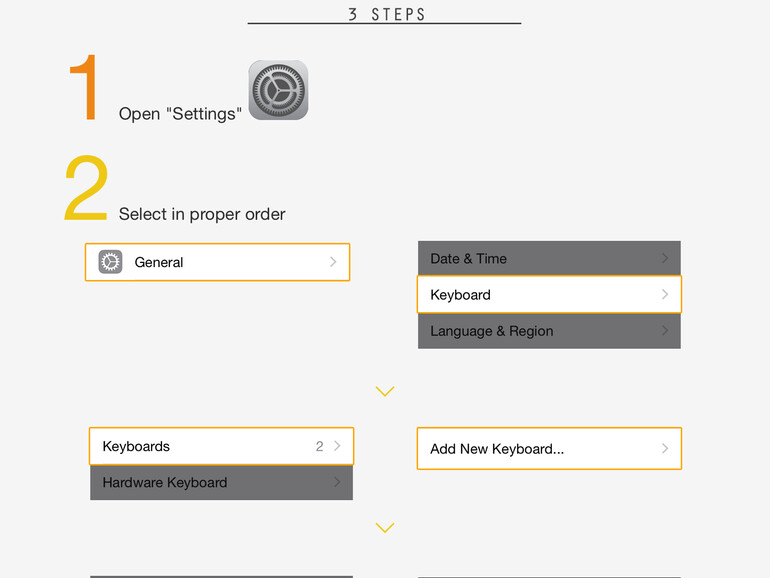770x578 pixels.
Task: Click chevron on the Keyboards row
Action: (337, 446)
